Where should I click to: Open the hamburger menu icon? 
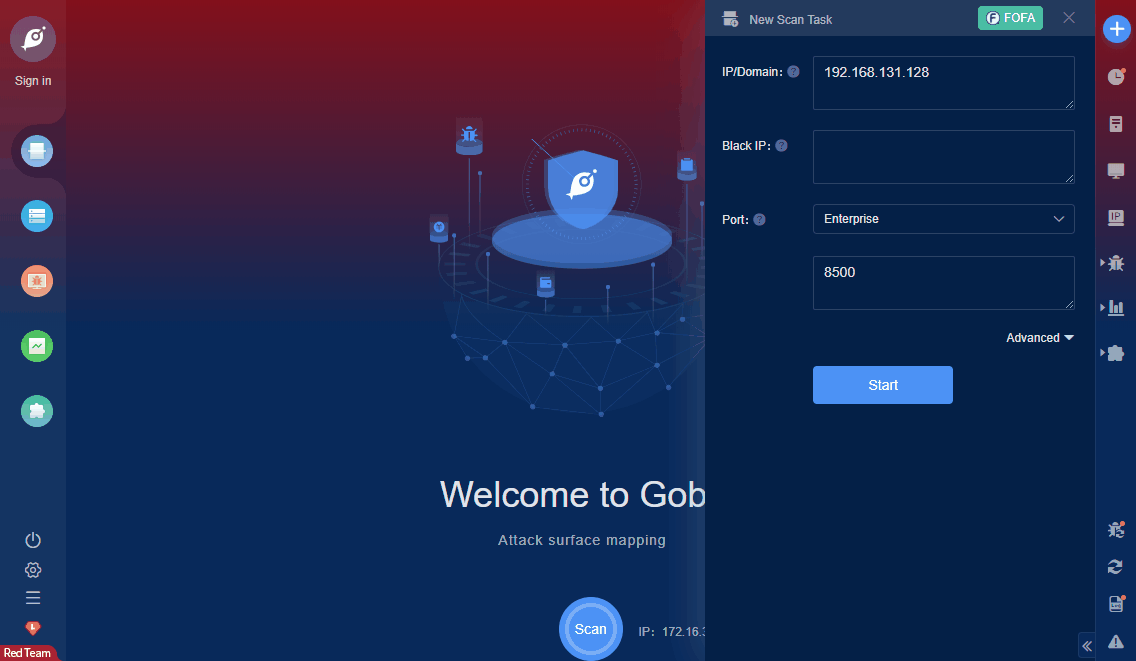point(33,598)
